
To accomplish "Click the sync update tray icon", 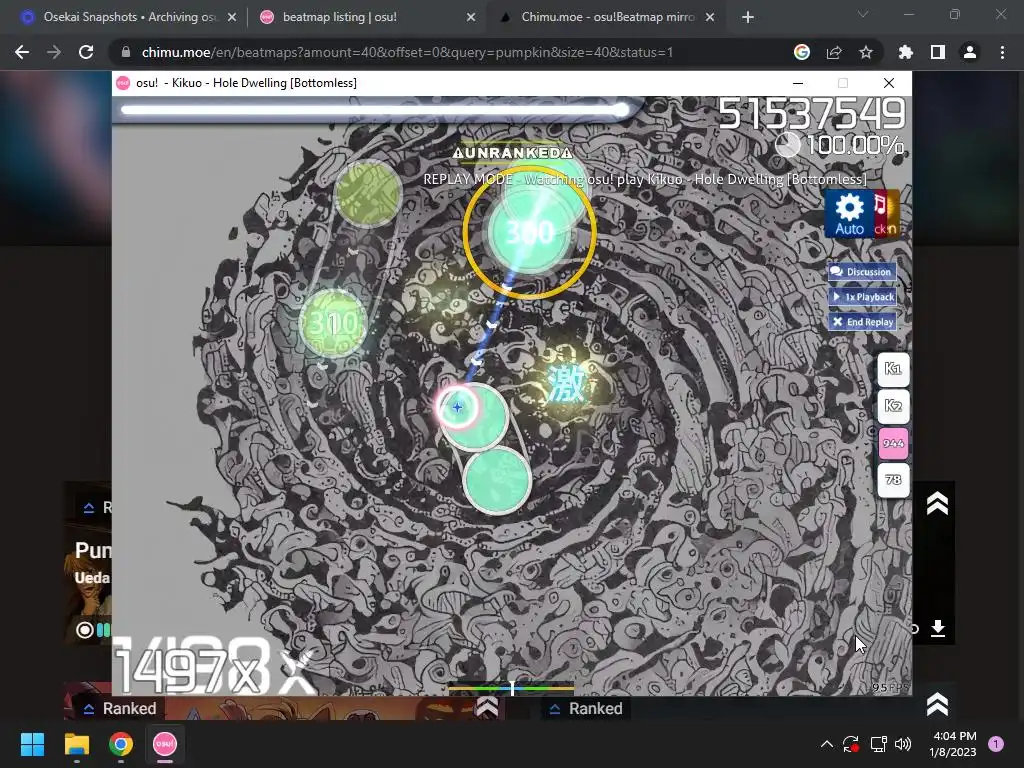I will (x=851, y=744).
